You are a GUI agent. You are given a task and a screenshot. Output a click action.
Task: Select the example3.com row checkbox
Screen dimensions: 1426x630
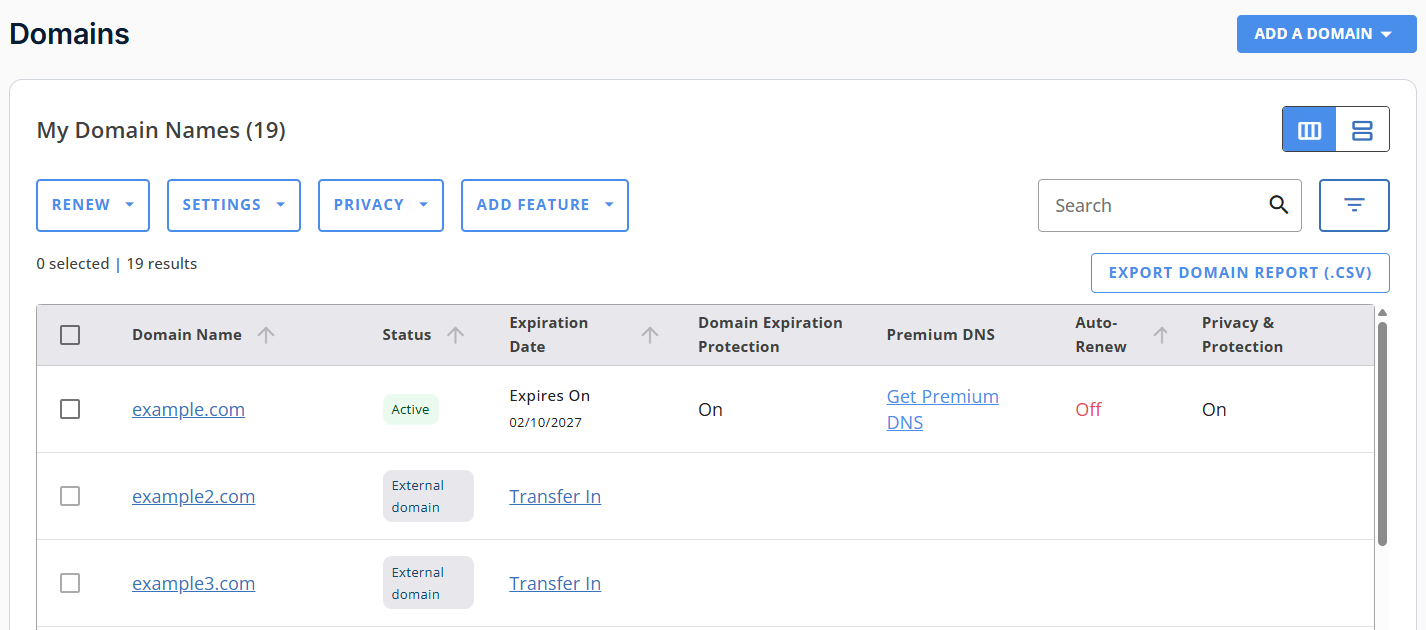point(70,583)
